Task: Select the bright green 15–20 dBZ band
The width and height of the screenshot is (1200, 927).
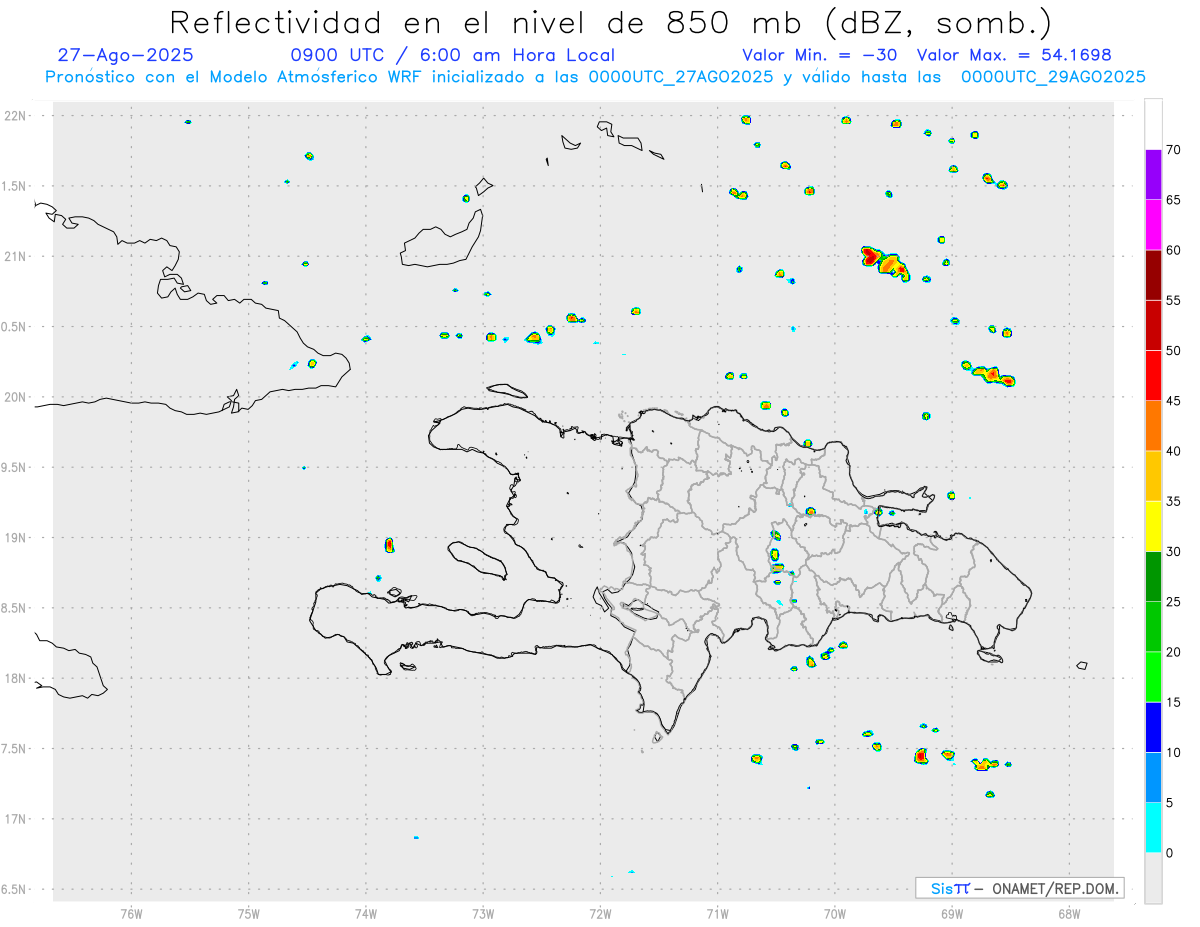Action: point(1153,677)
